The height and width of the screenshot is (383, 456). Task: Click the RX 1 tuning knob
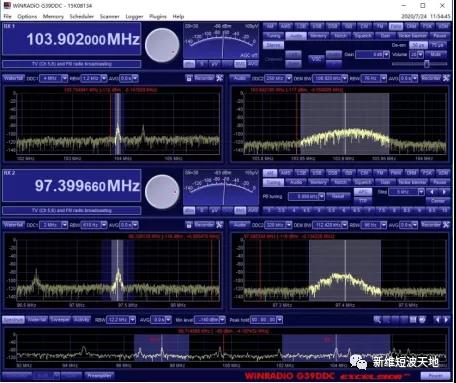click(x=162, y=45)
